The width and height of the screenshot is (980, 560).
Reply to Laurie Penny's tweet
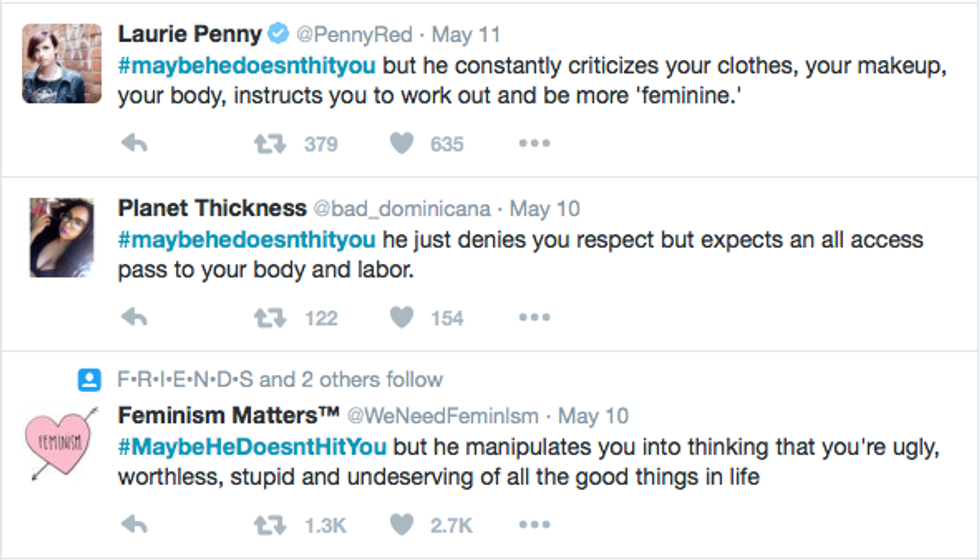click(134, 144)
